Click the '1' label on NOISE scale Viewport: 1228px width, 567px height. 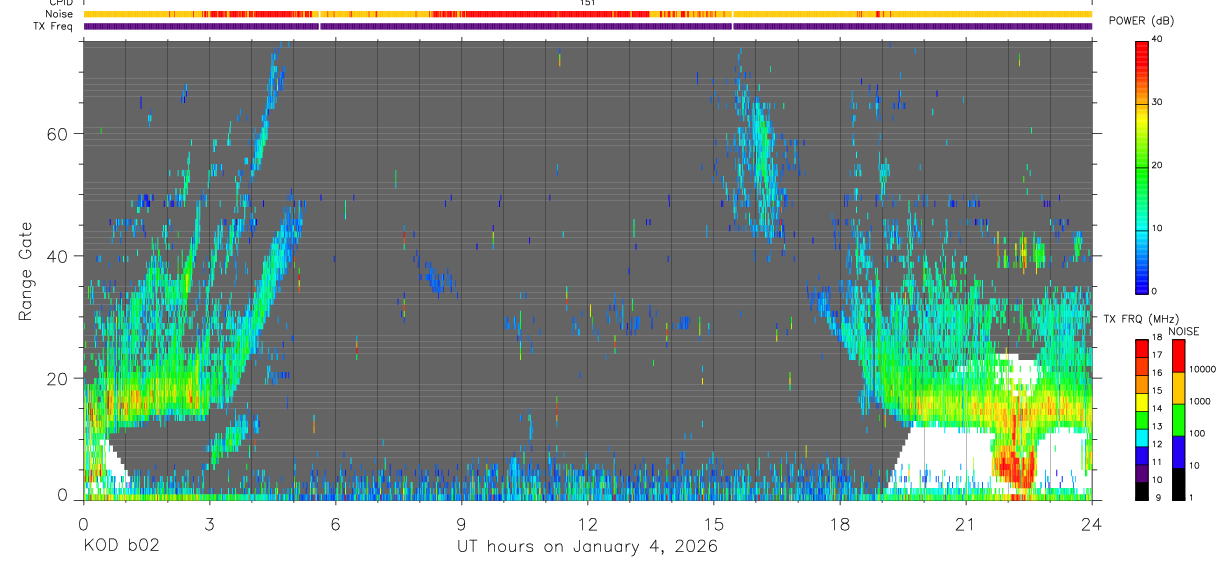pos(1192,497)
